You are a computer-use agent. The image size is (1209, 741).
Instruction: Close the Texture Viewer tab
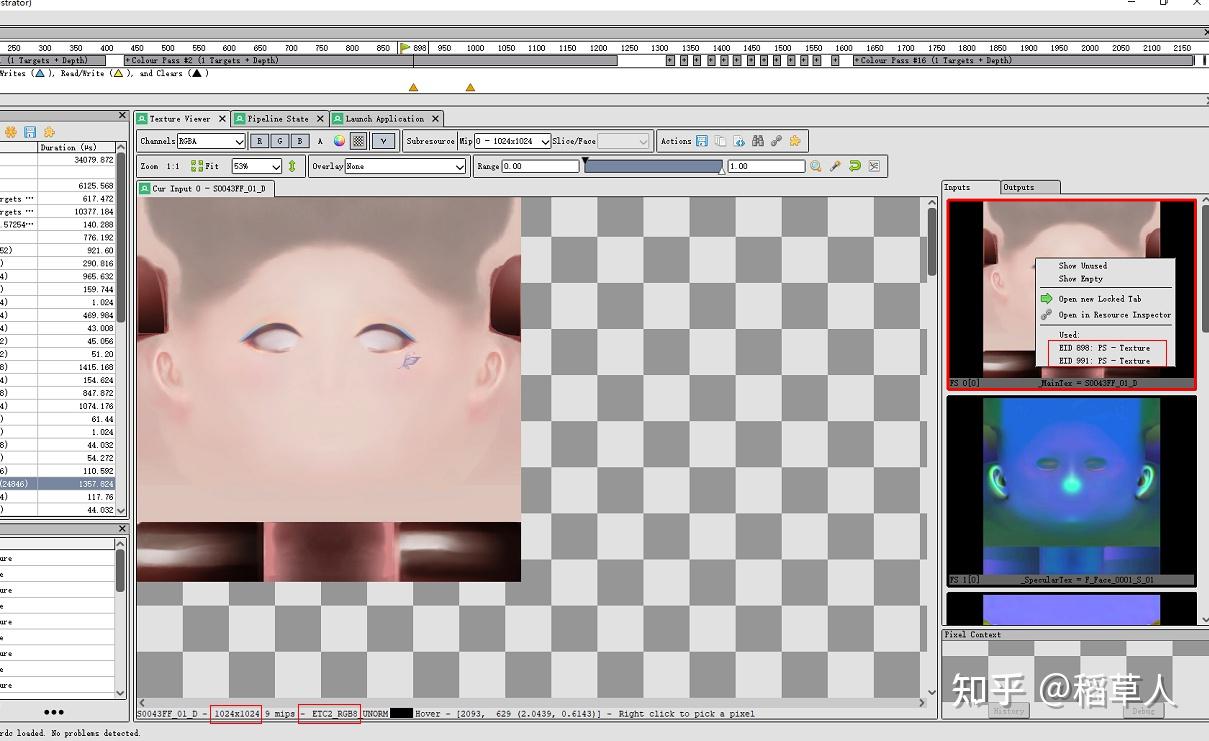click(222, 119)
